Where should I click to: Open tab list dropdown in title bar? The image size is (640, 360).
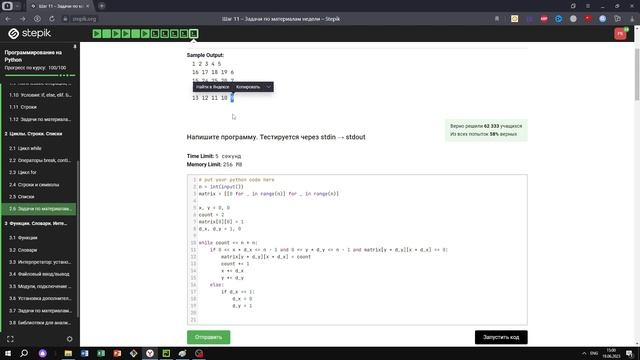pyautogui.click(x=17, y=6)
